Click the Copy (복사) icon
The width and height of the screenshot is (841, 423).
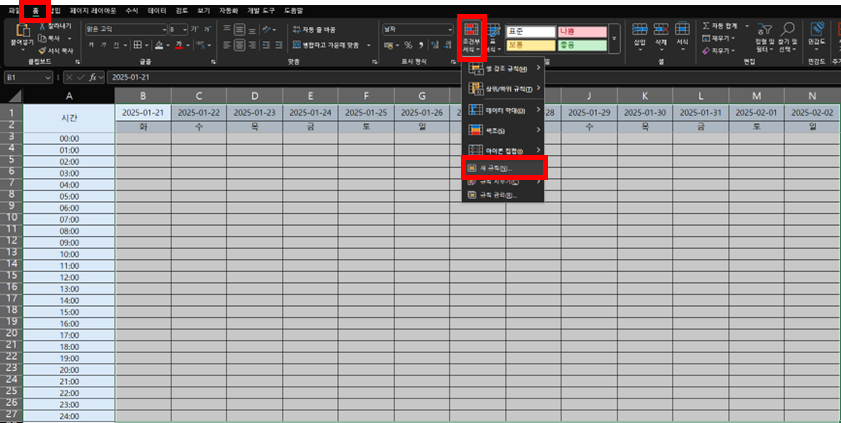point(43,39)
